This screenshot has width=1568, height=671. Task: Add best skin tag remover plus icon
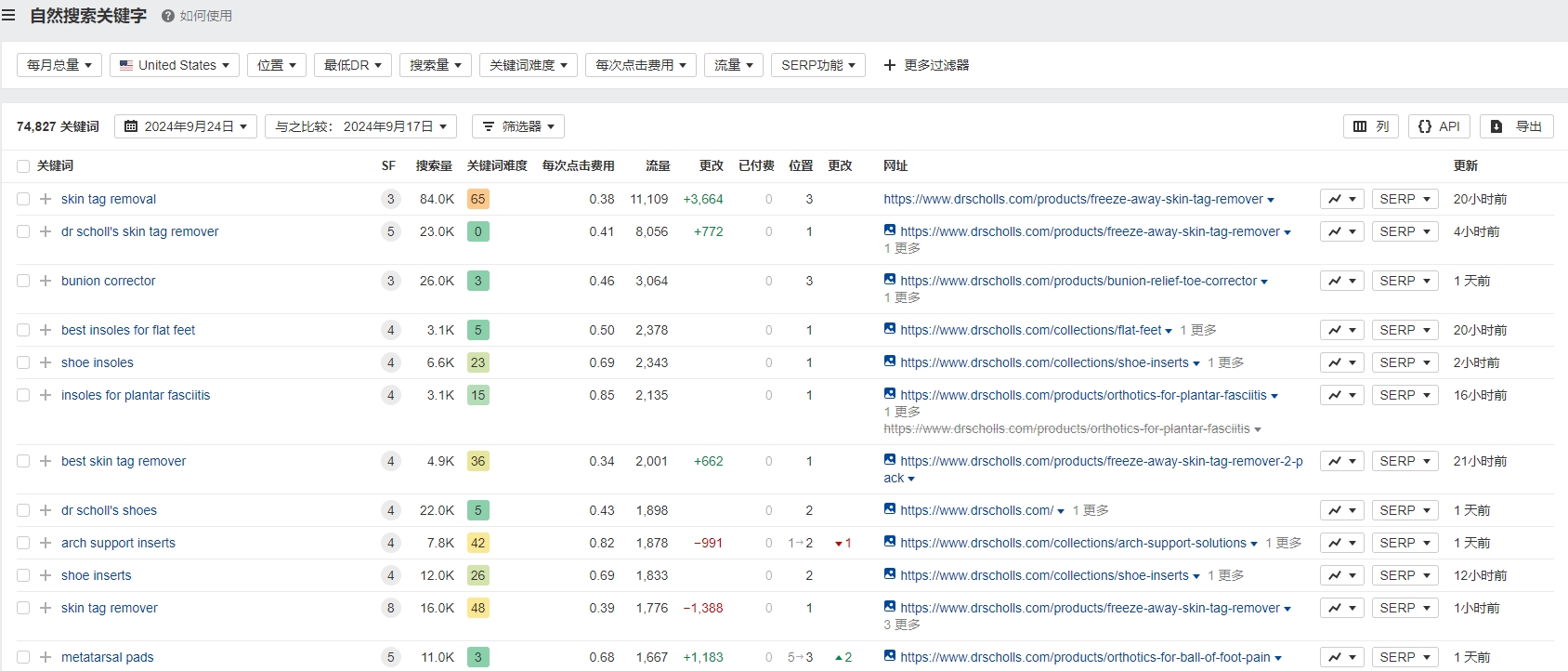[x=46, y=461]
